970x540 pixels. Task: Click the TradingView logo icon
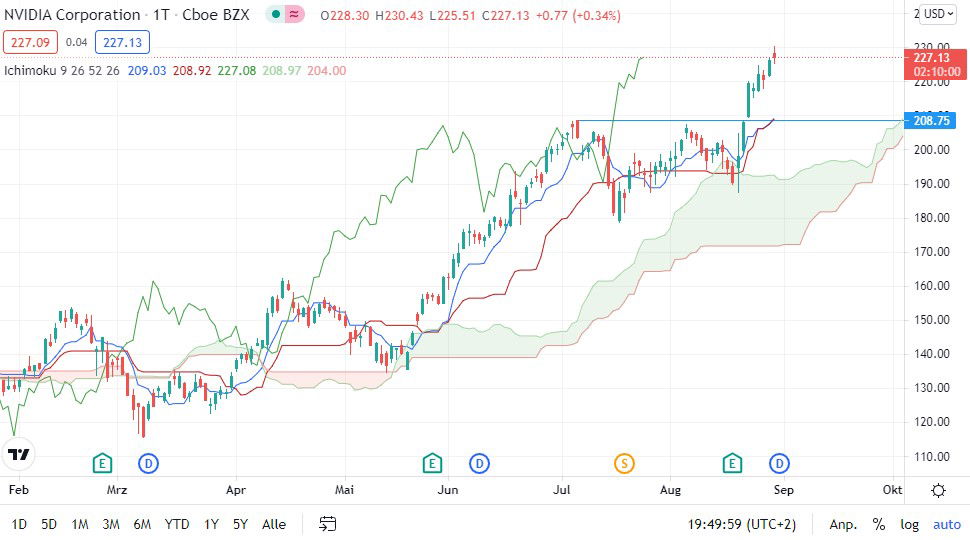18,454
